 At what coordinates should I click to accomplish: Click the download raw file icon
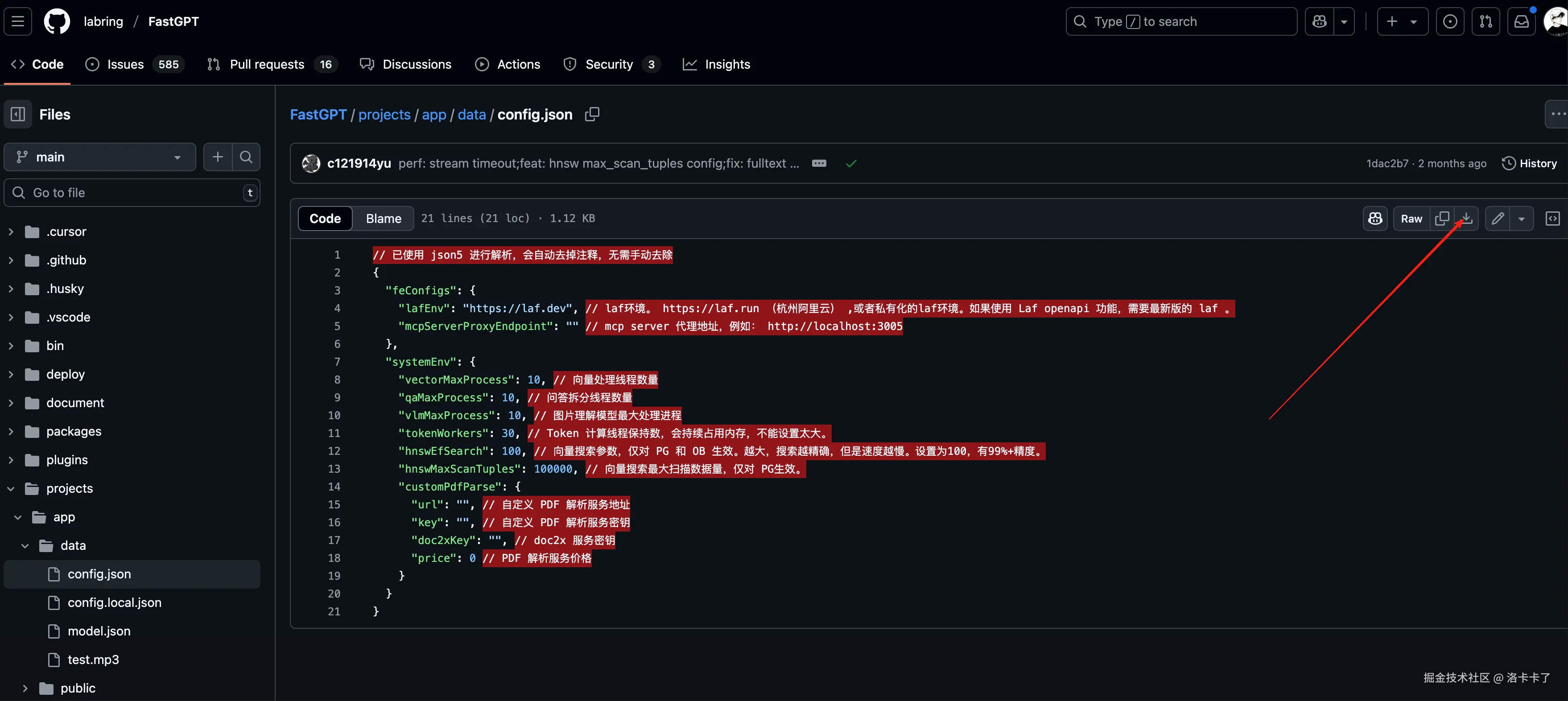1467,219
